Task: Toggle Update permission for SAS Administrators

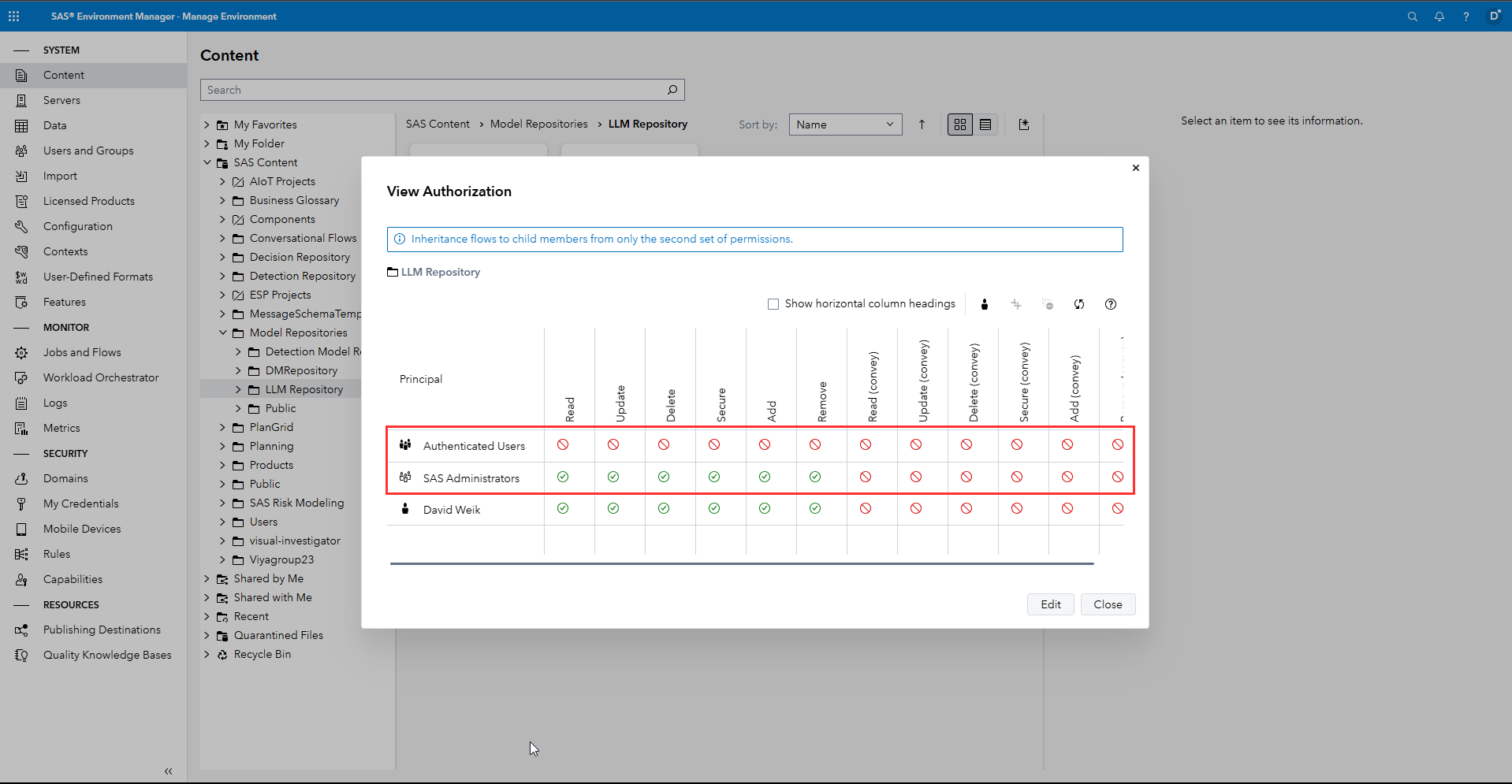Action: coord(613,477)
